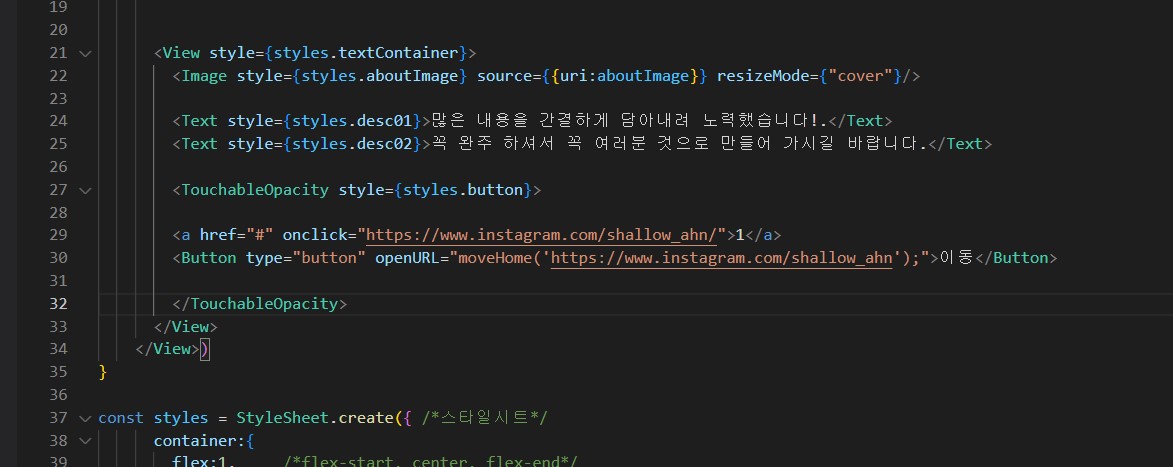
Task: Click the 노력했습니다 text on line 24
Action: tap(759, 121)
